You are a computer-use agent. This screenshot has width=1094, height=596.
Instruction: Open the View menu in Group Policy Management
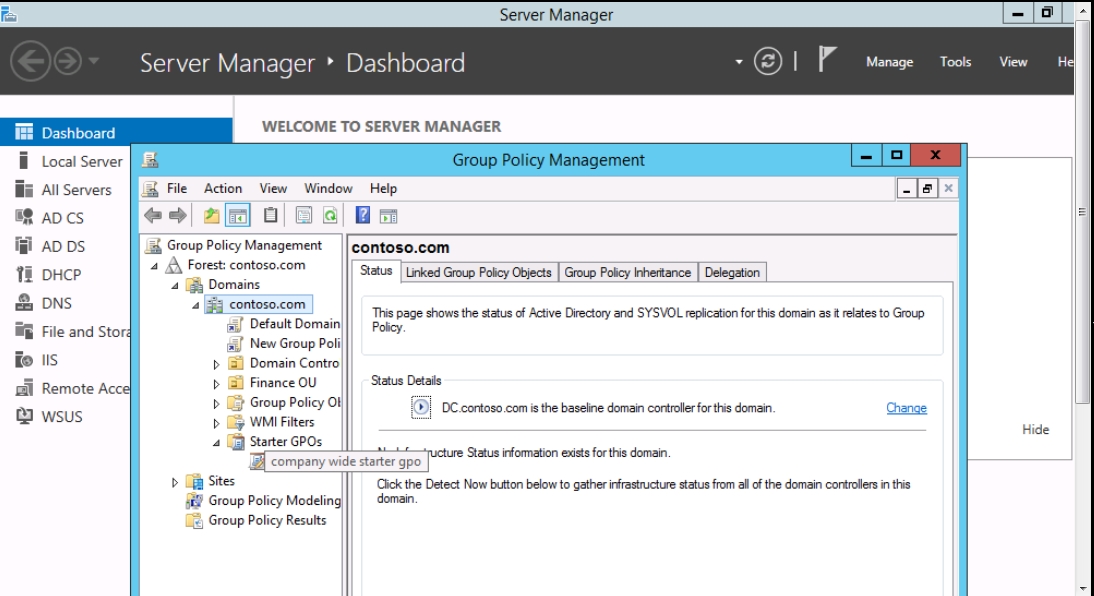(273, 188)
